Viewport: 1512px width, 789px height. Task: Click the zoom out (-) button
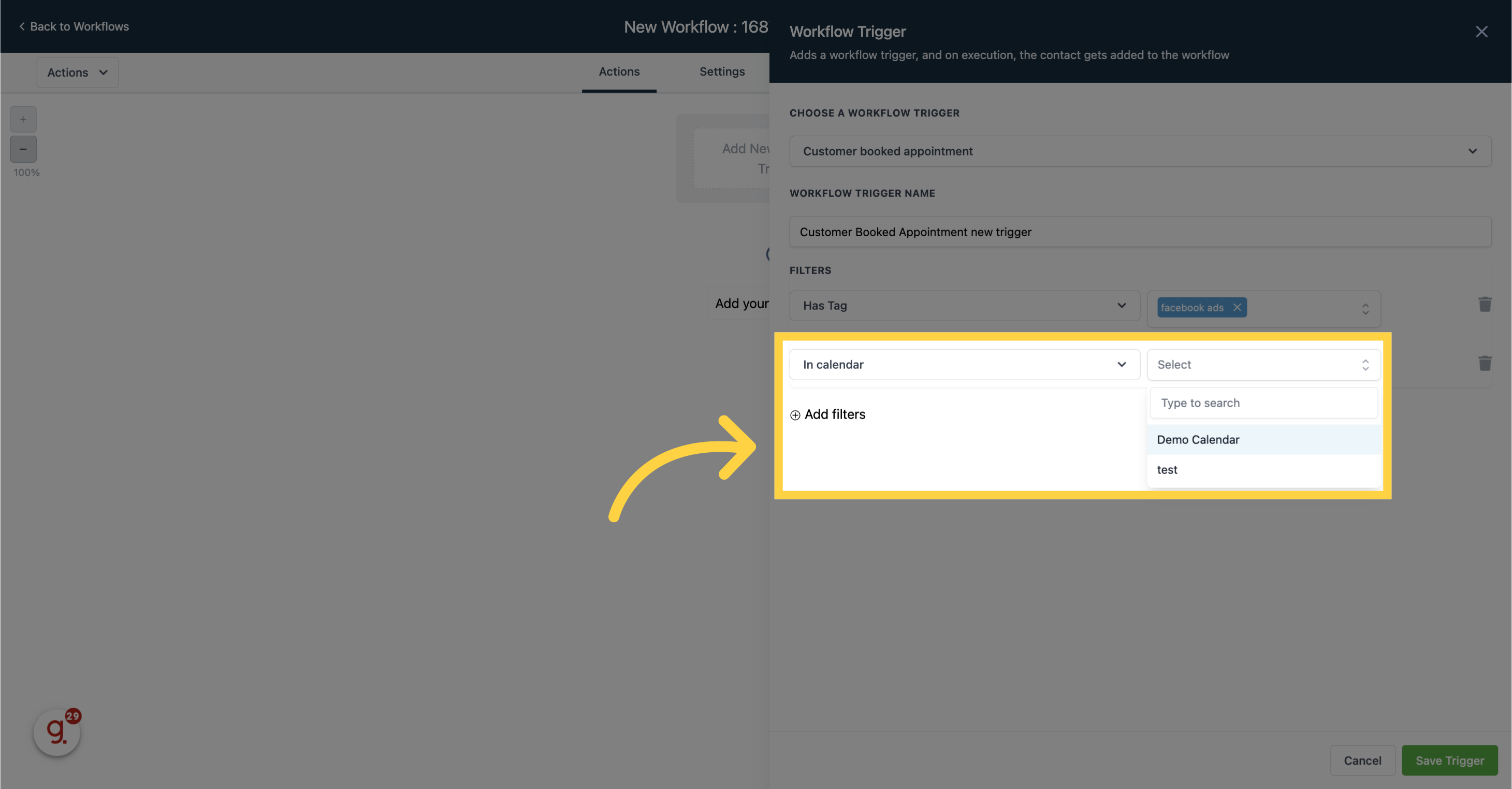23,149
